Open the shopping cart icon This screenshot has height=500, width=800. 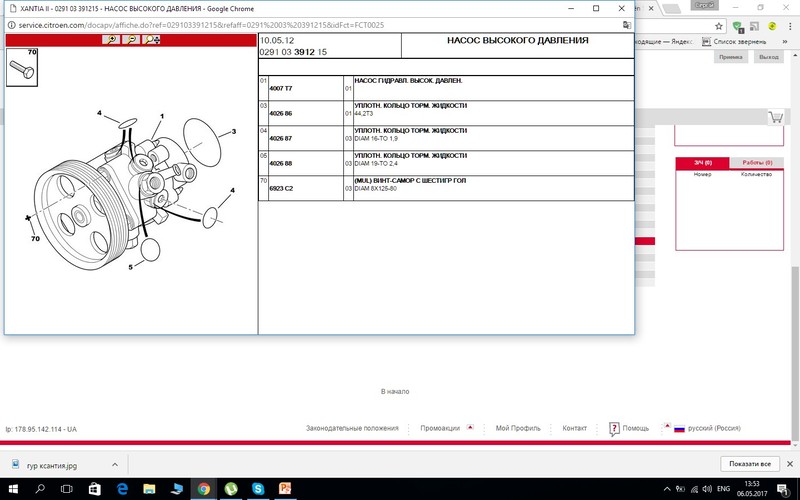(775, 117)
